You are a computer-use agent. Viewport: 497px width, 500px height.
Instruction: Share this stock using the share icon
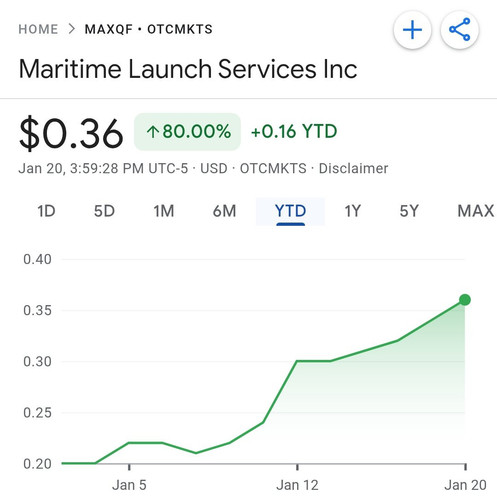click(460, 30)
